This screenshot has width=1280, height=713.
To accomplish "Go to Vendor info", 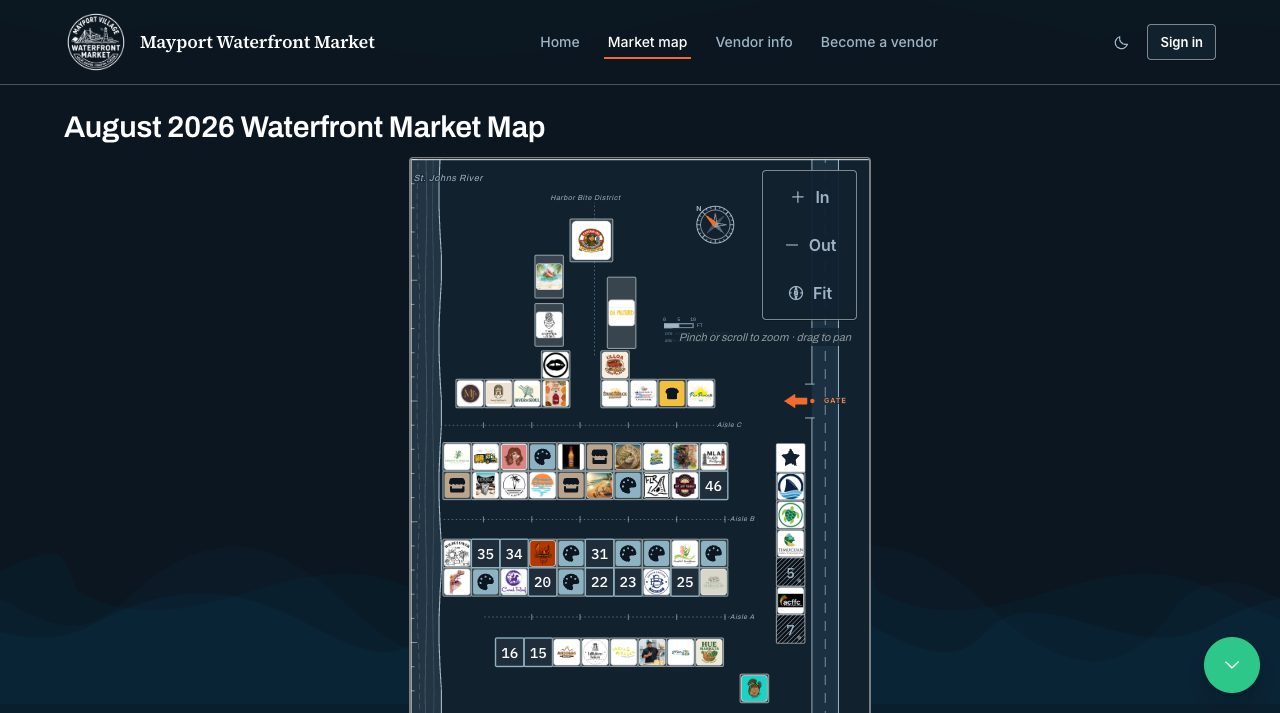I will [x=754, y=42].
